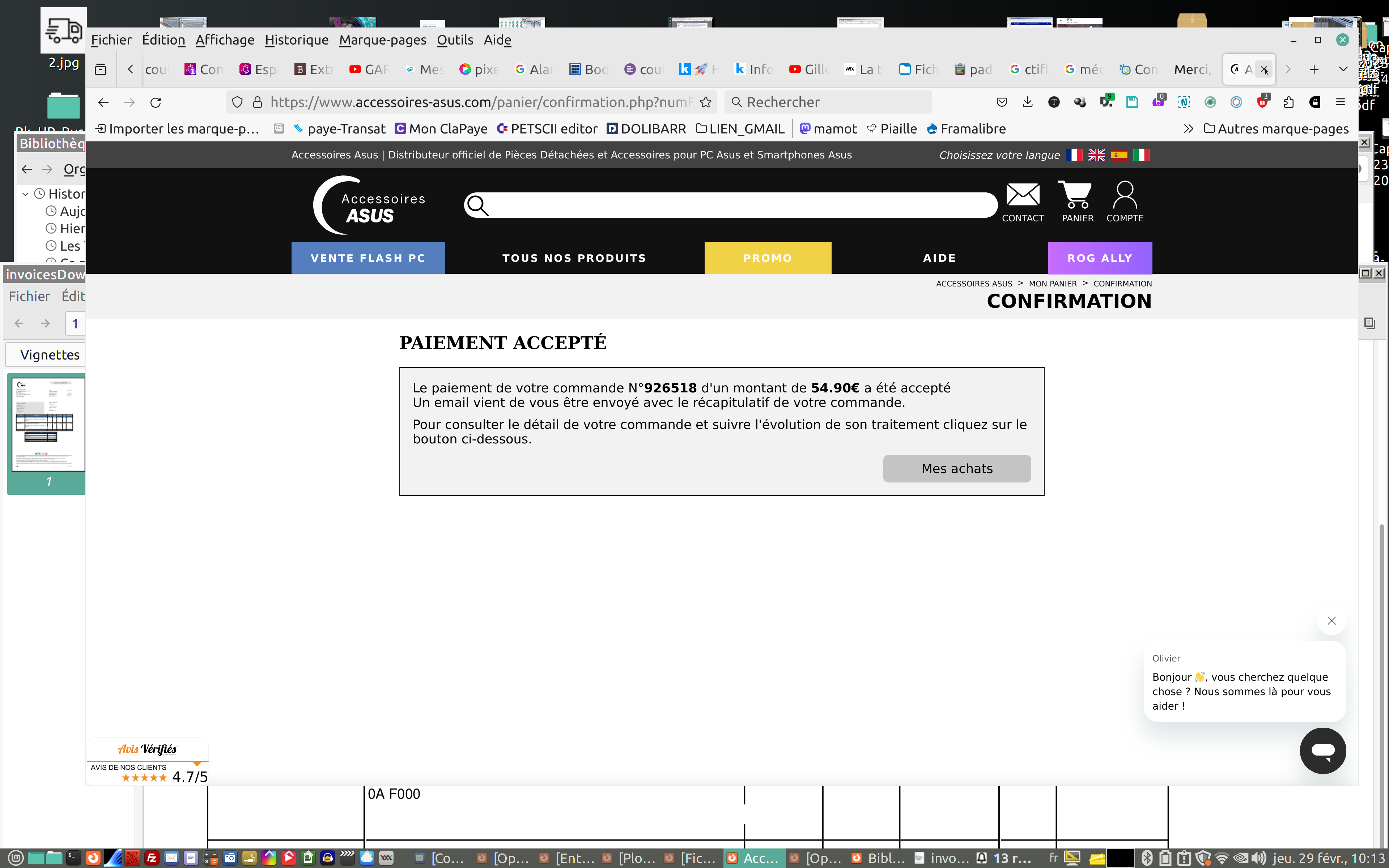Open the Marque-pages menu
The height and width of the screenshot is (868, 1389).
(x=382, y=40)
